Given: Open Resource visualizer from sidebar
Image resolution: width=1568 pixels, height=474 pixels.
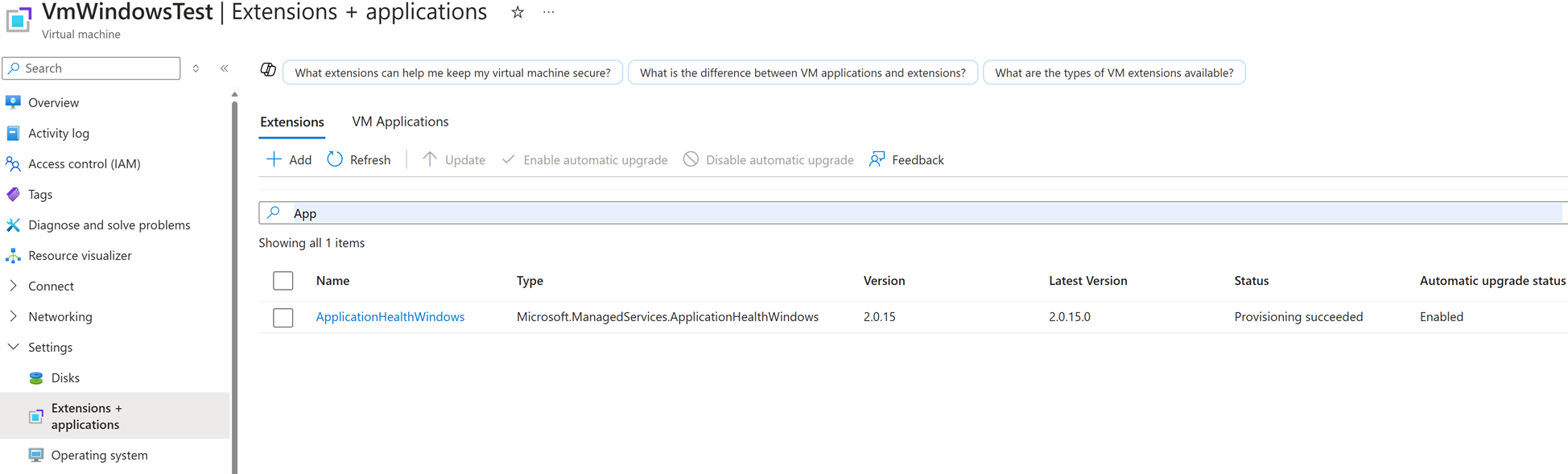Looking at the screenshot, I should click(79, 255).
